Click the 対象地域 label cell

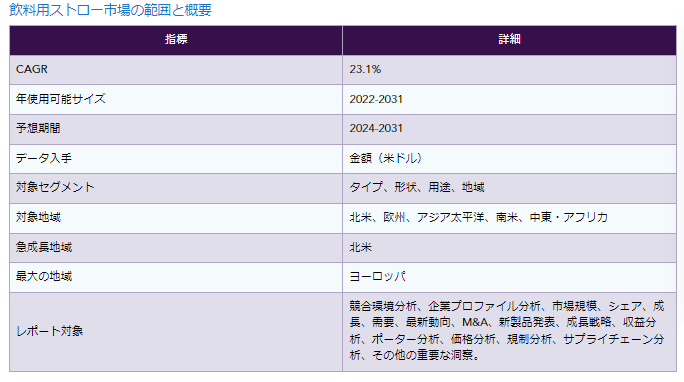(176, 218)
